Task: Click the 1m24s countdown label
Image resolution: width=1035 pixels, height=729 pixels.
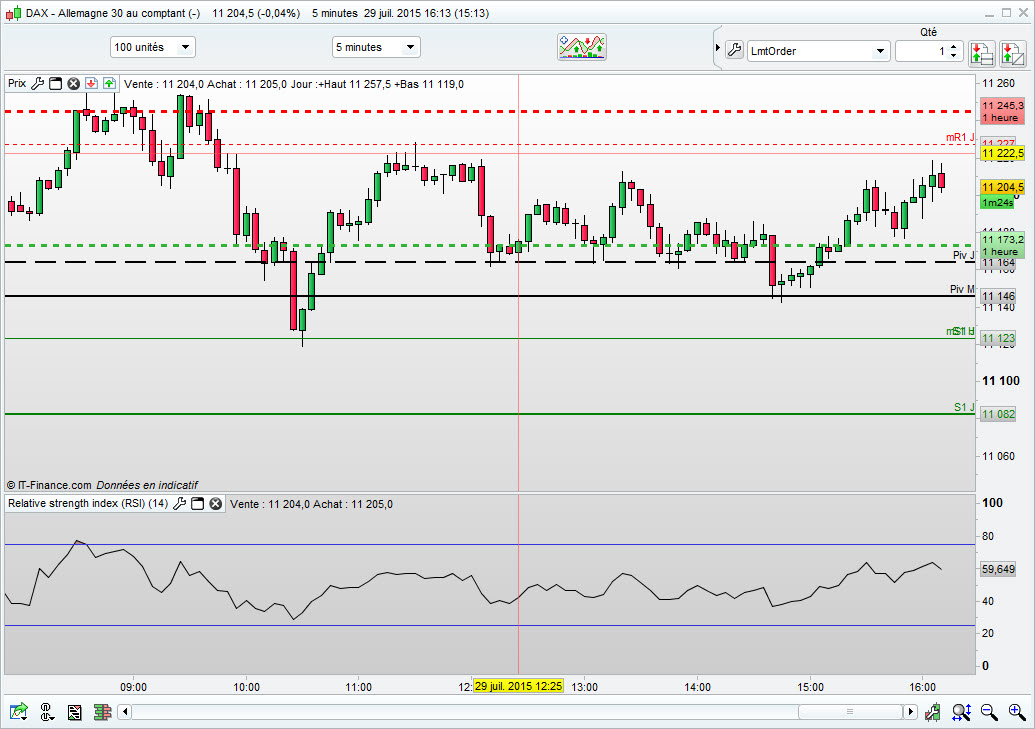Action: 997,202
